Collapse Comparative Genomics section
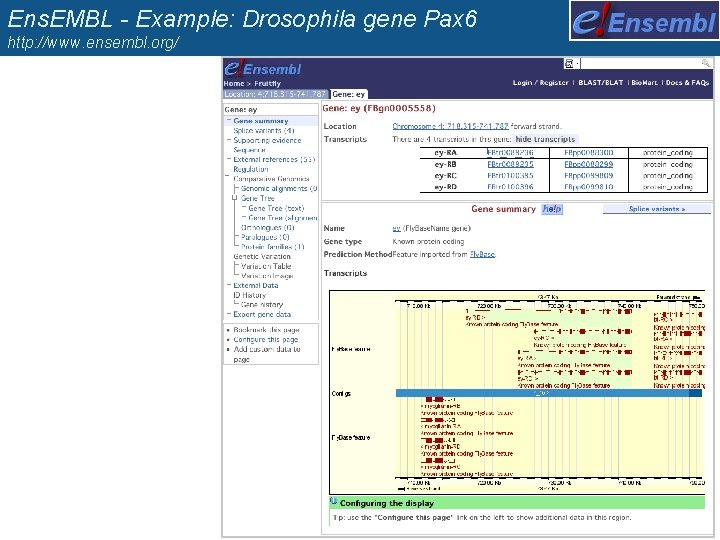This screenshot has height=540, width=720. tap(228, 177)
